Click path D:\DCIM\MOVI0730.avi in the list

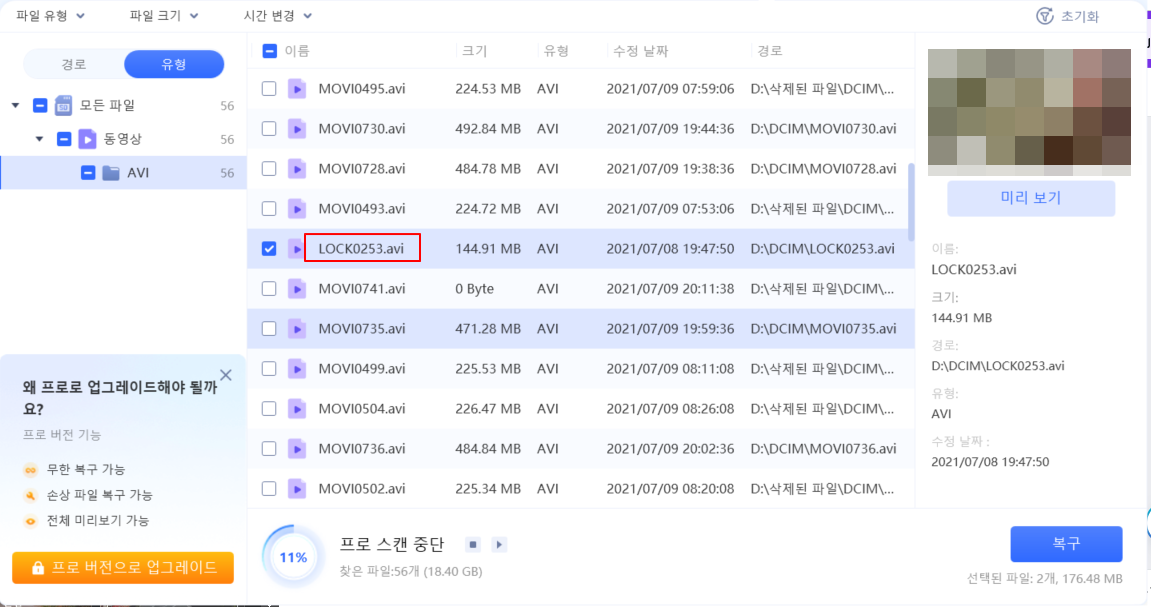823,129
